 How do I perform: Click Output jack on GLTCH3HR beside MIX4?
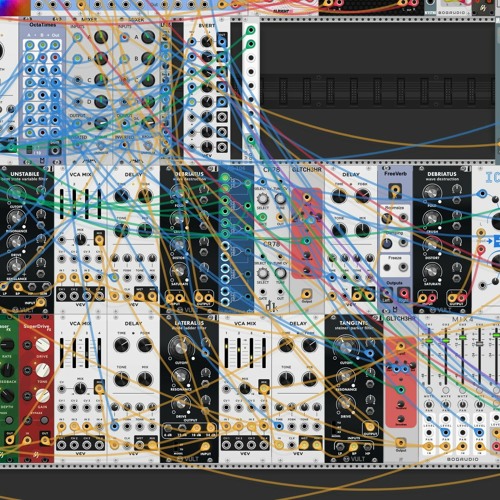pyautogui.click(x=400, y=443)
